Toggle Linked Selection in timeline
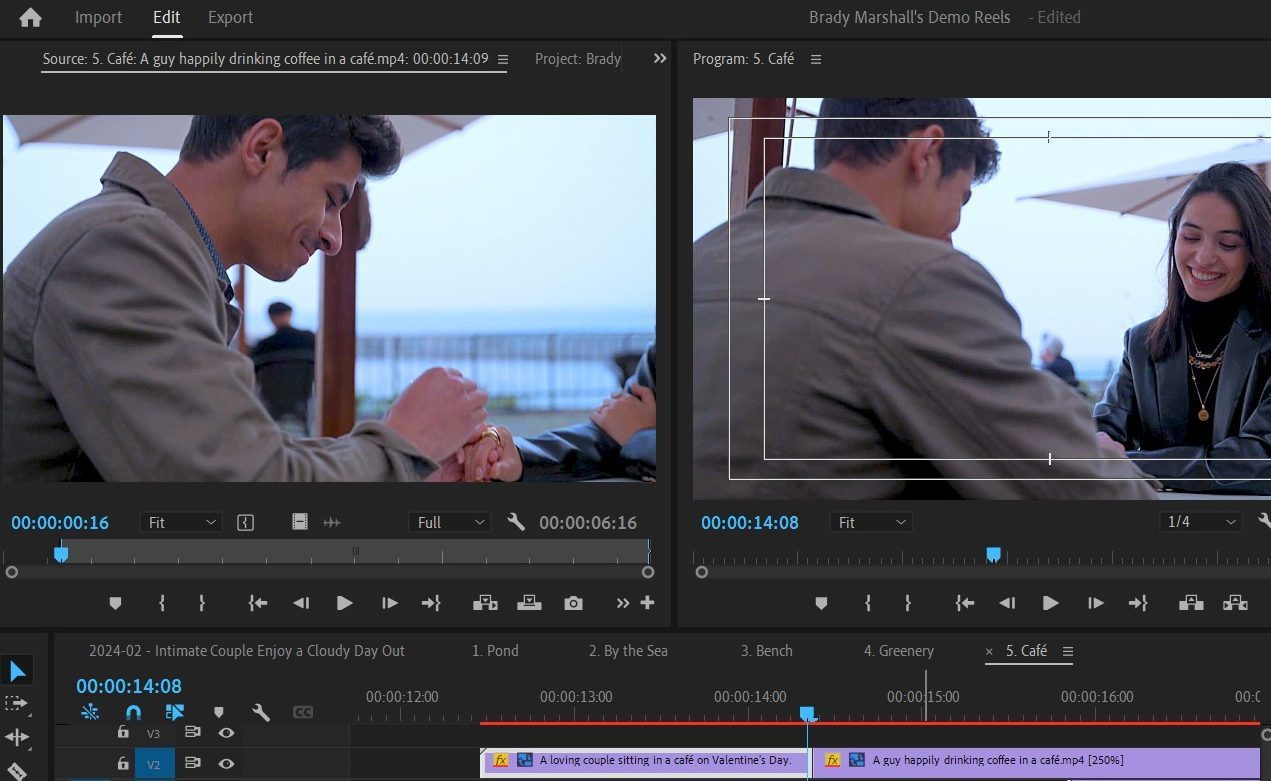The width and height of the screenshot is (1271, 781). click(175, 712)
